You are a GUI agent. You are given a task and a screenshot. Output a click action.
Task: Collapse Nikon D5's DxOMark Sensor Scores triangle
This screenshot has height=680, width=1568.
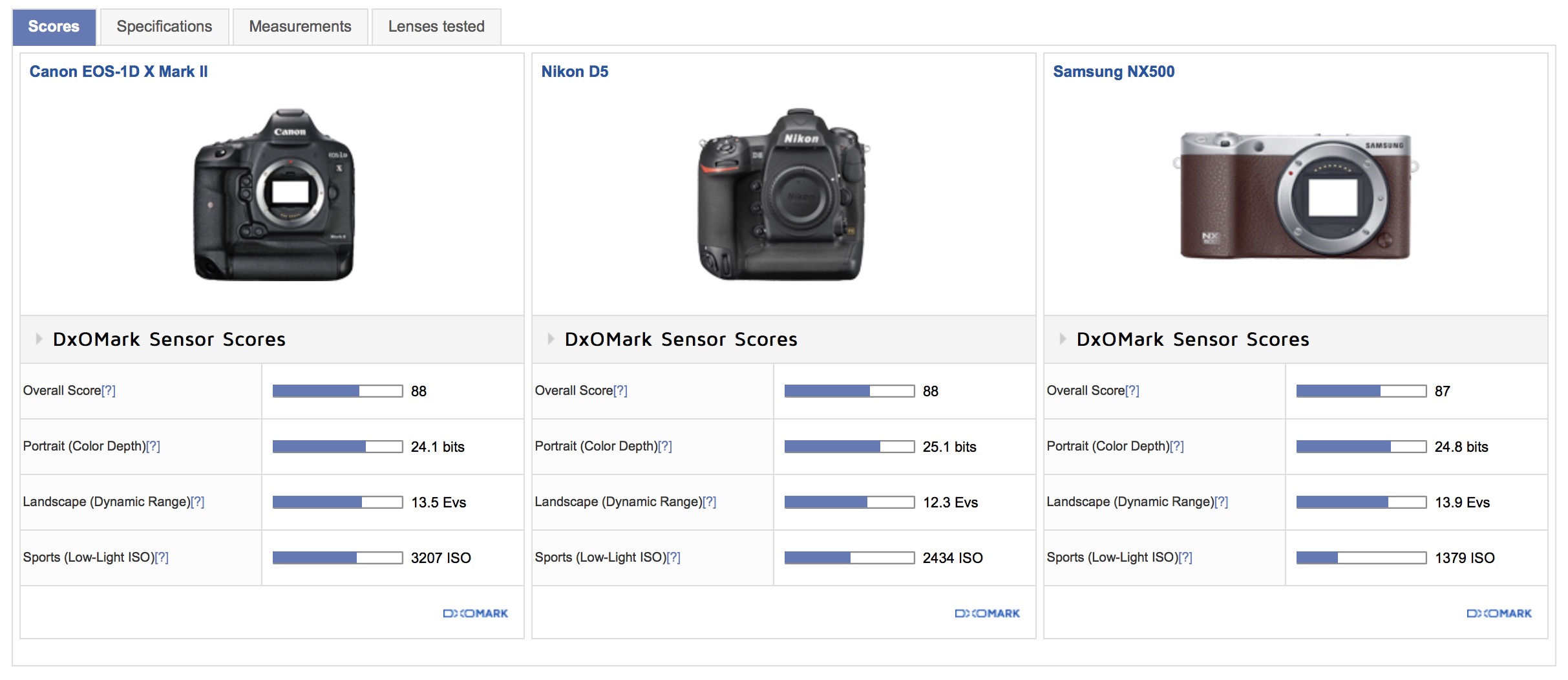[551, 339]
